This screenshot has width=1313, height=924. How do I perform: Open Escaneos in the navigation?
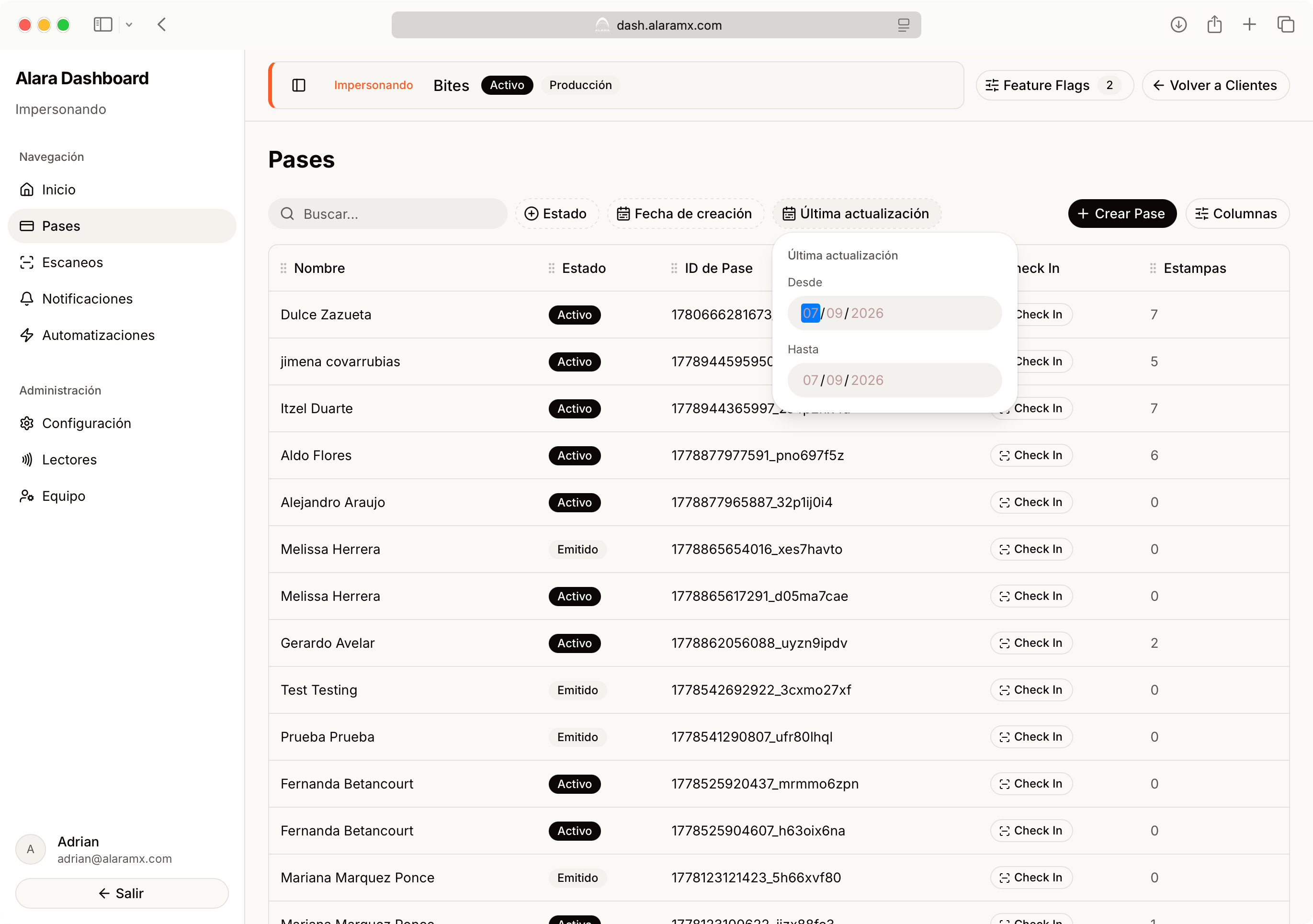[122, 262]
